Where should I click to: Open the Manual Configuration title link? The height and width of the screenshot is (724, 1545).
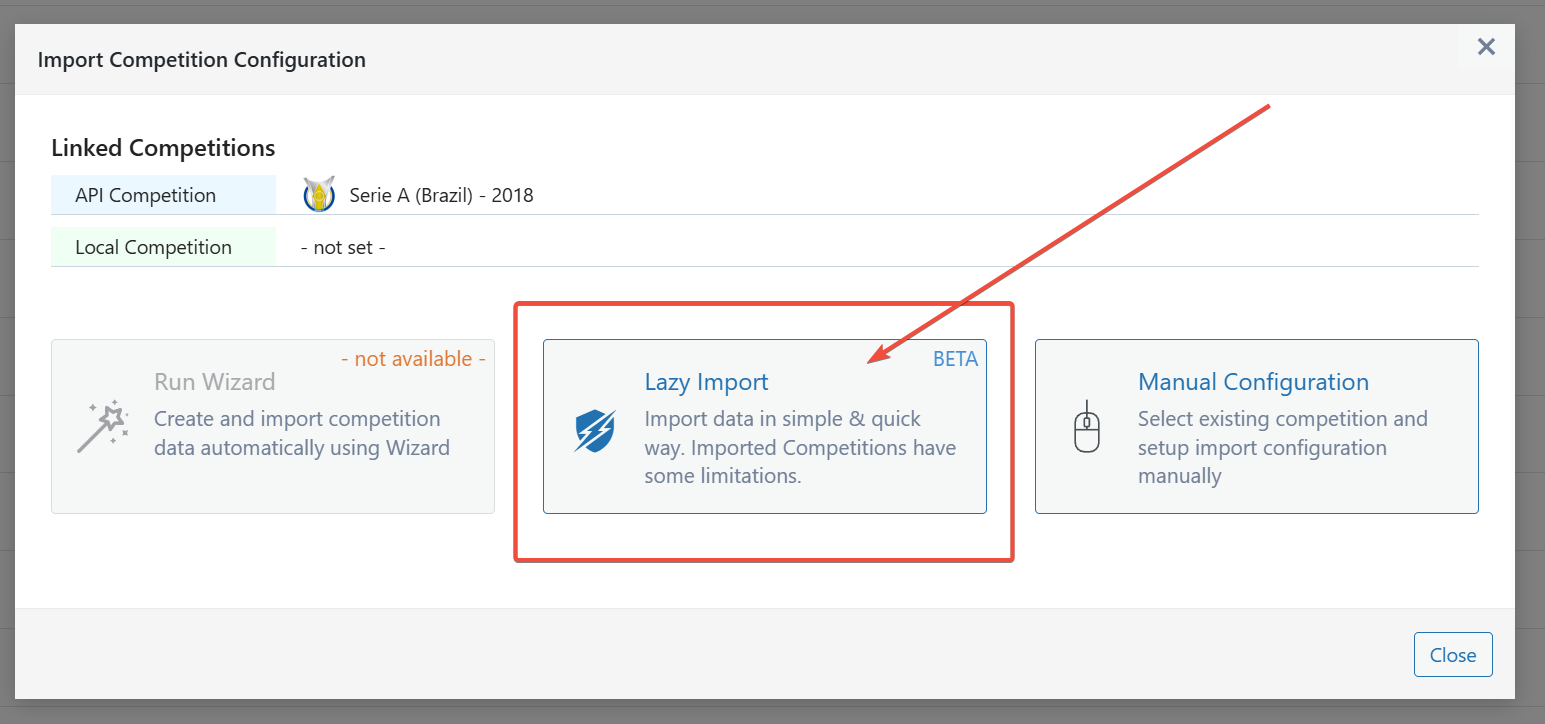1253,382
